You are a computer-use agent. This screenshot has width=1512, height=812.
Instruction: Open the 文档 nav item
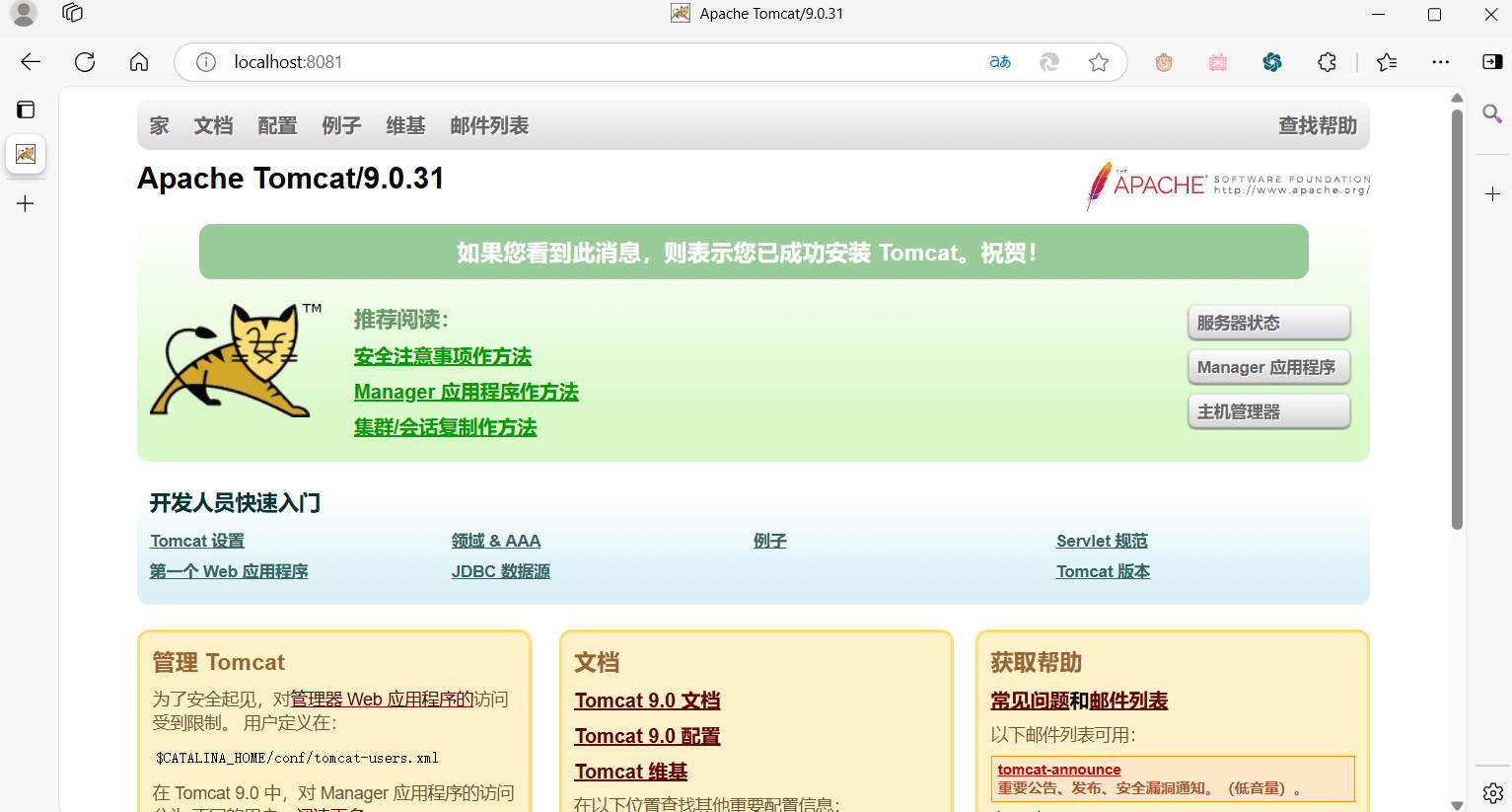click(213, 125)
